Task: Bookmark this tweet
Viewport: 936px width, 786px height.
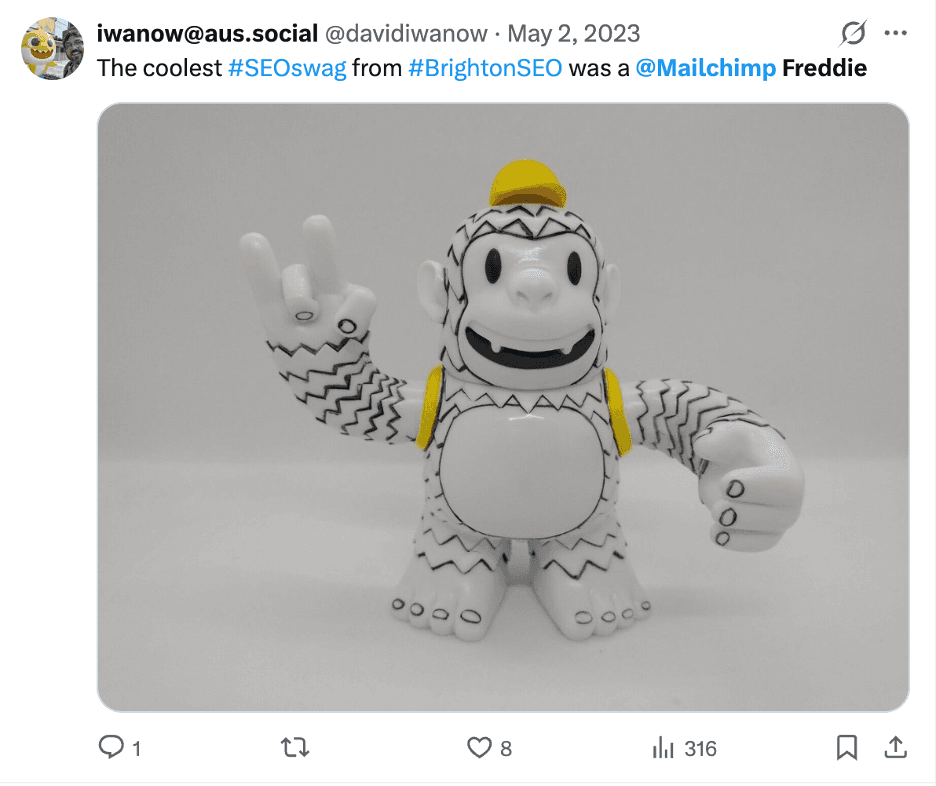Action: coord(848,747)
